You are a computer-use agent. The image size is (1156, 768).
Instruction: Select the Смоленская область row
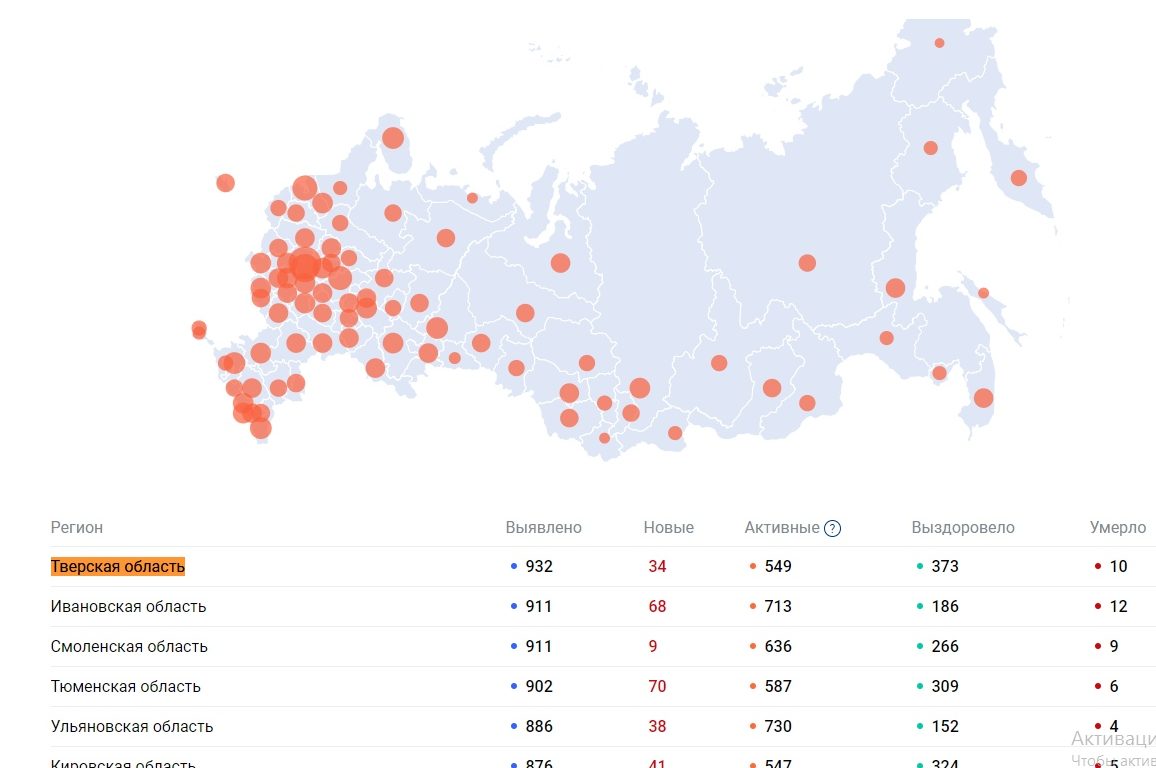129,646
